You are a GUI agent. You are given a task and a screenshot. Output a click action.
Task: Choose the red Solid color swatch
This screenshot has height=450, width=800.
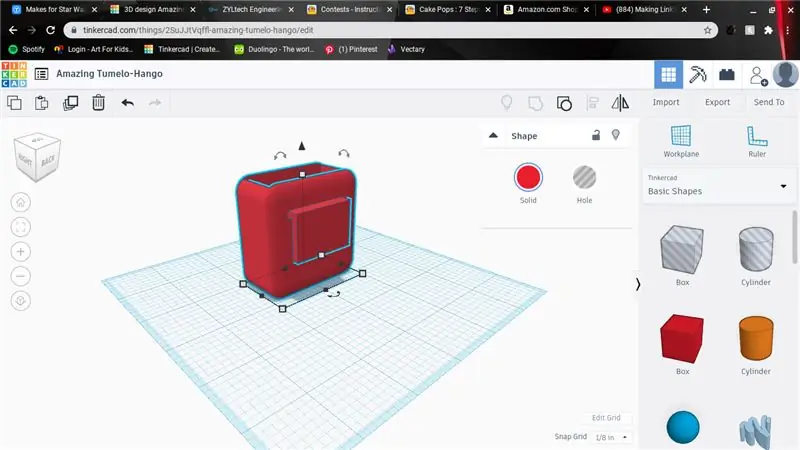pos(528,178)
